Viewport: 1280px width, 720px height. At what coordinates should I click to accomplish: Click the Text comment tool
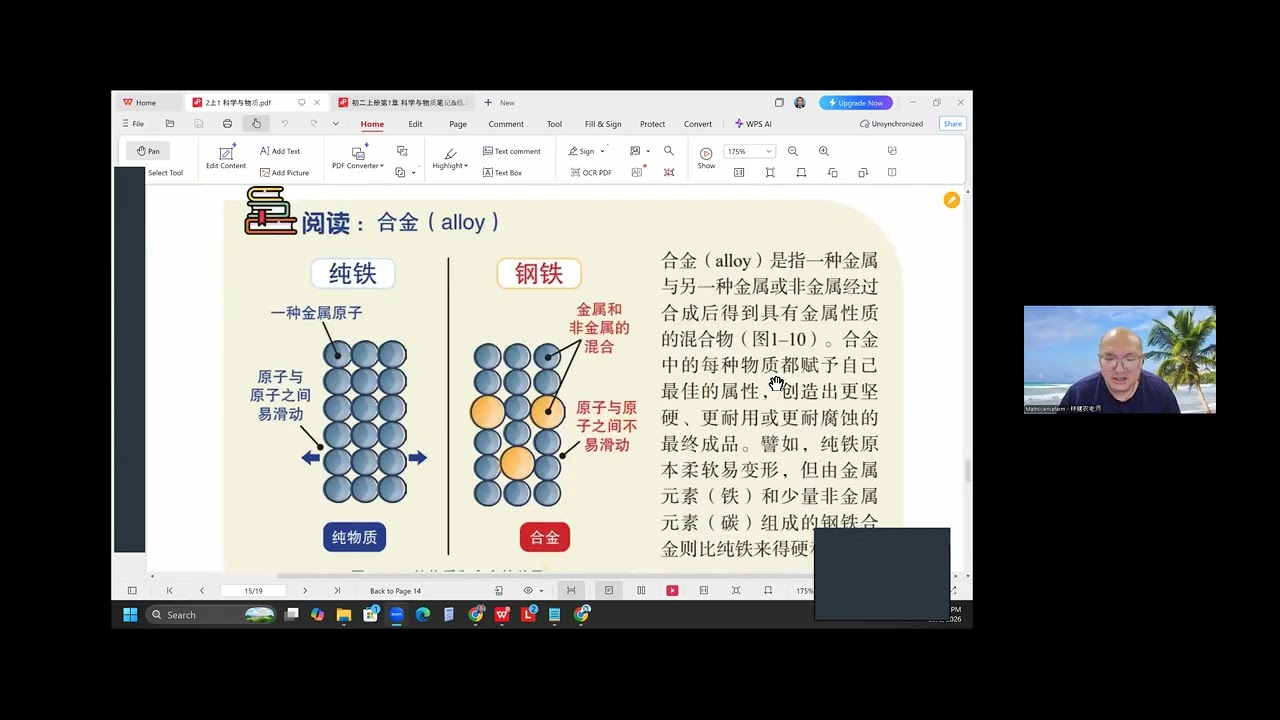point(511,151)
